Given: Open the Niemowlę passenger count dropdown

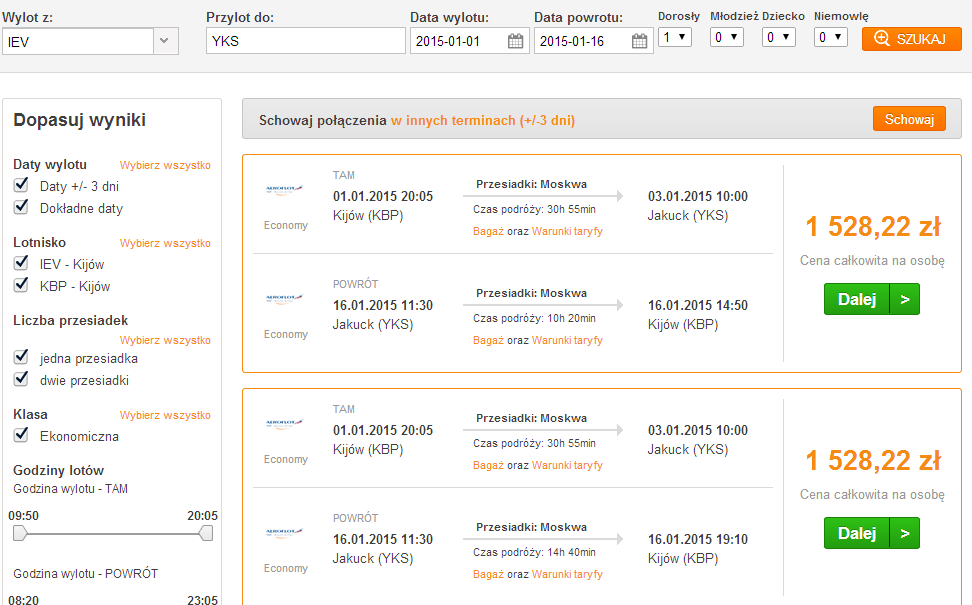Looking at the screenshot, I should coord(830,37).
